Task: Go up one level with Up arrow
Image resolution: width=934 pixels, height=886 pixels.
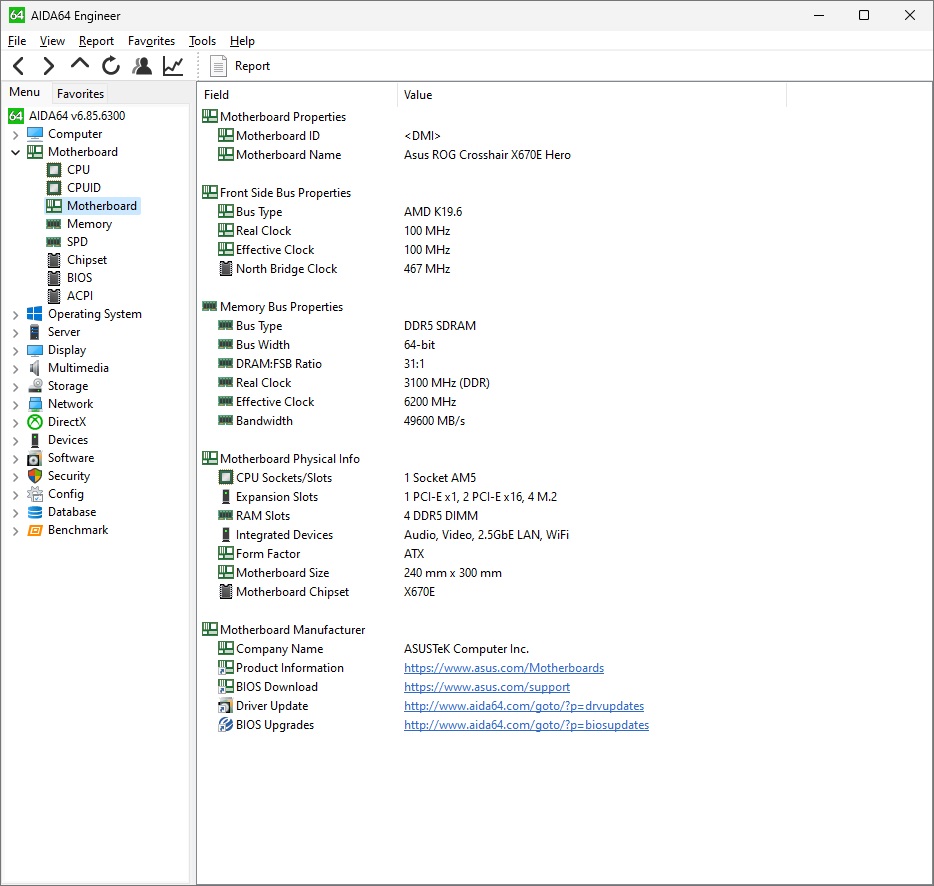Action: click(x=80, y=64)
